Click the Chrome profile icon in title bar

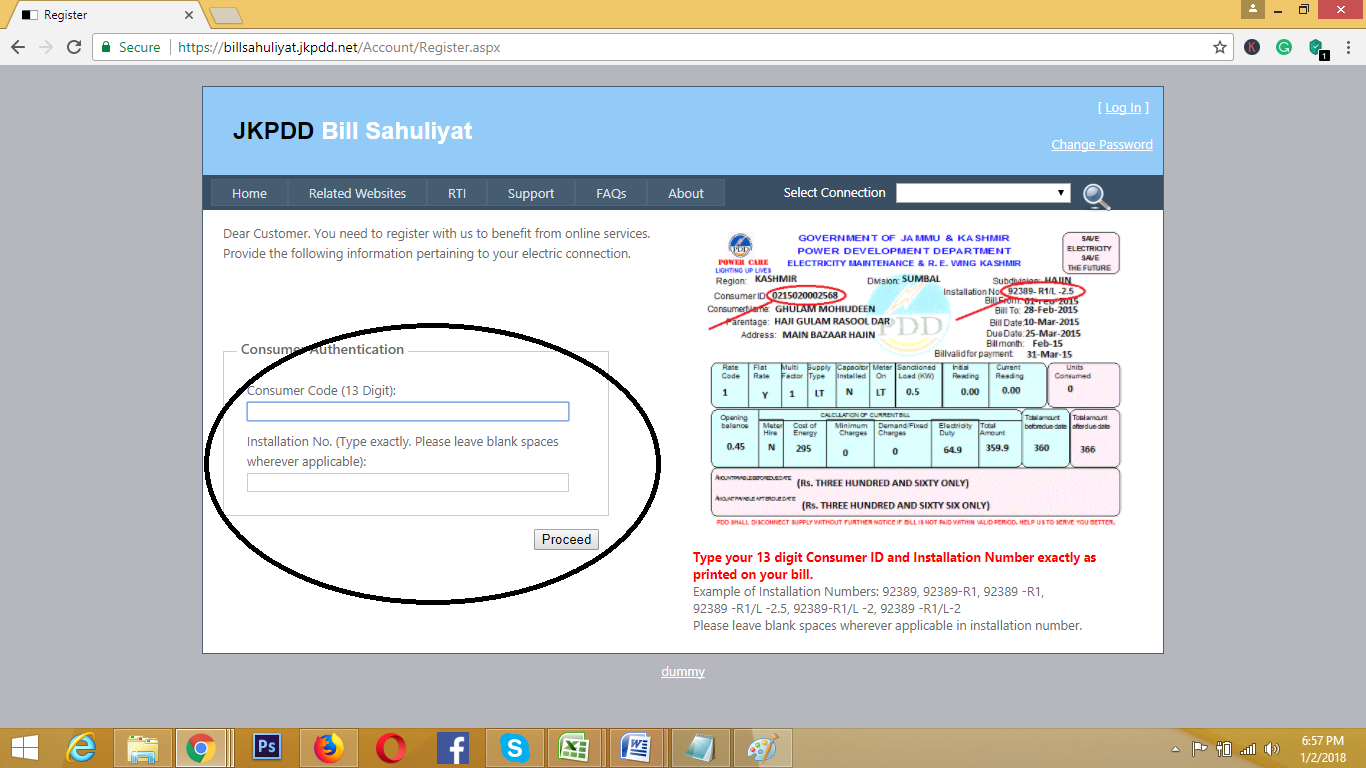click(1253, 9)
